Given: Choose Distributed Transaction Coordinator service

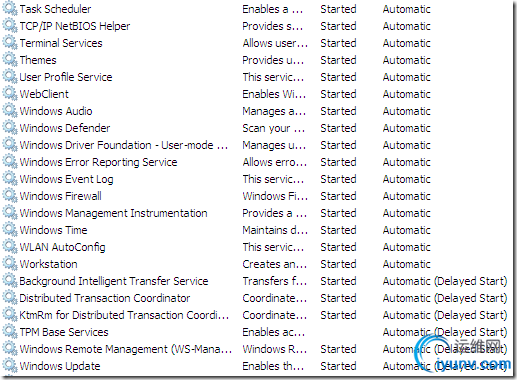Looking at the screenshot, I should [105, 298].
